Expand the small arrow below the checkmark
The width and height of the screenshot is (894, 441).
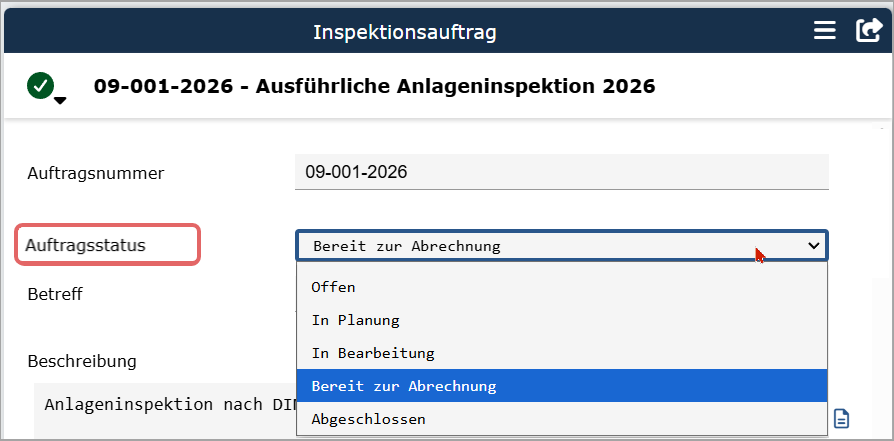point(60,101)
